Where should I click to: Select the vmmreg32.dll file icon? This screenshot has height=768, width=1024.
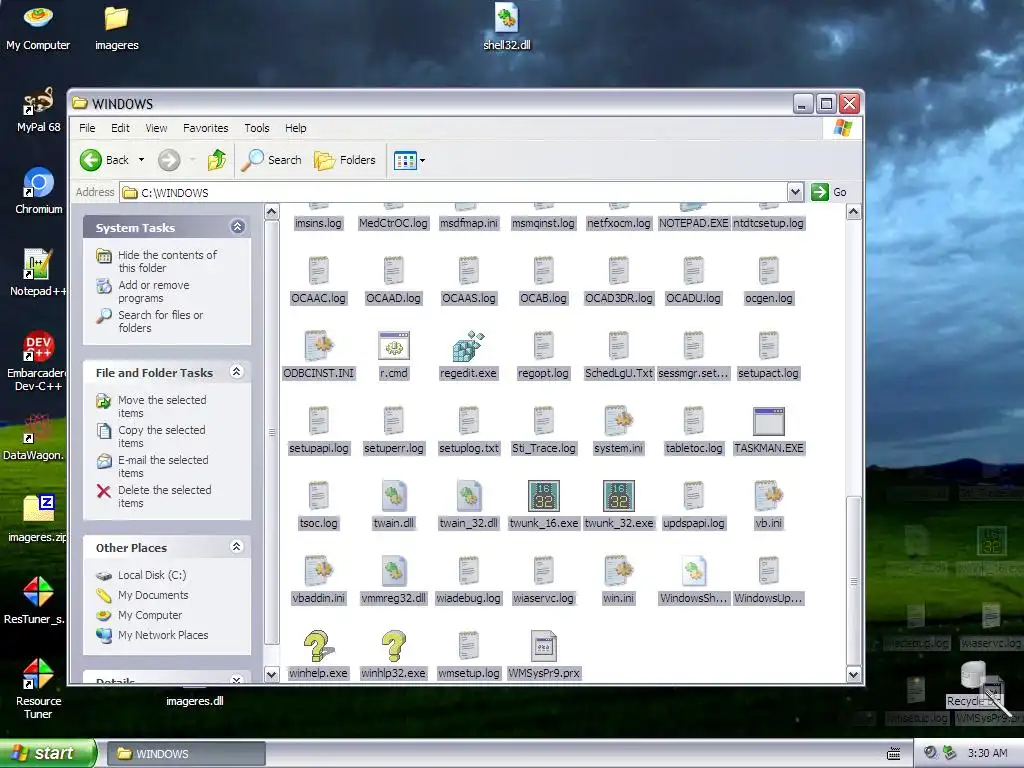coord(393,571)
